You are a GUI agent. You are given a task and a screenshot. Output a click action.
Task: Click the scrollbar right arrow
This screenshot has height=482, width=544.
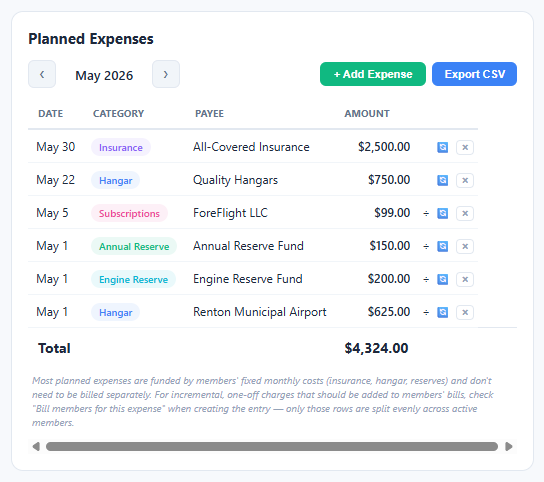(509, 447)
